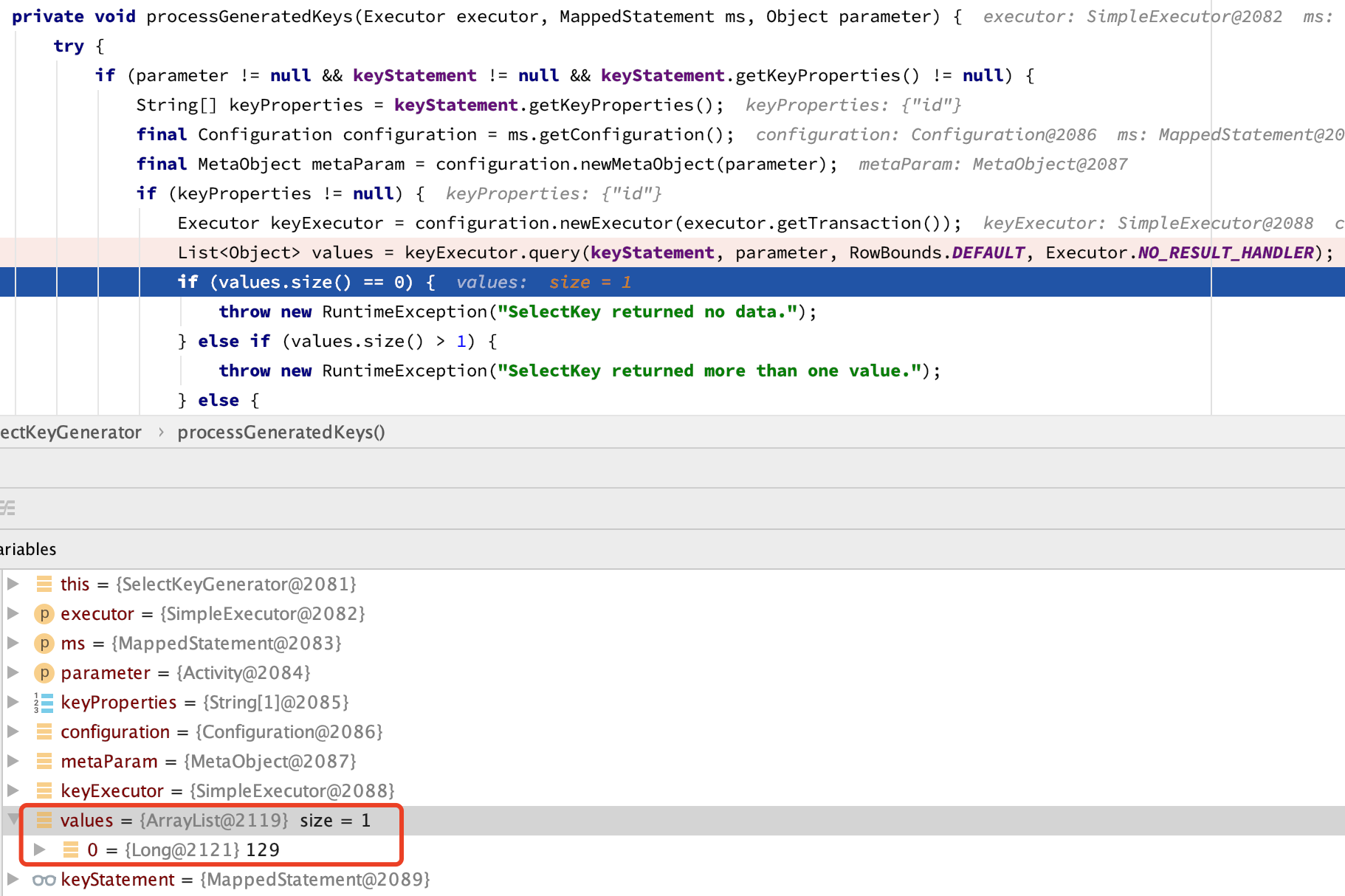Click the configuration object icon
Image resolution: width=1345 pixels, height=896 pixels.
pos(44,731)
